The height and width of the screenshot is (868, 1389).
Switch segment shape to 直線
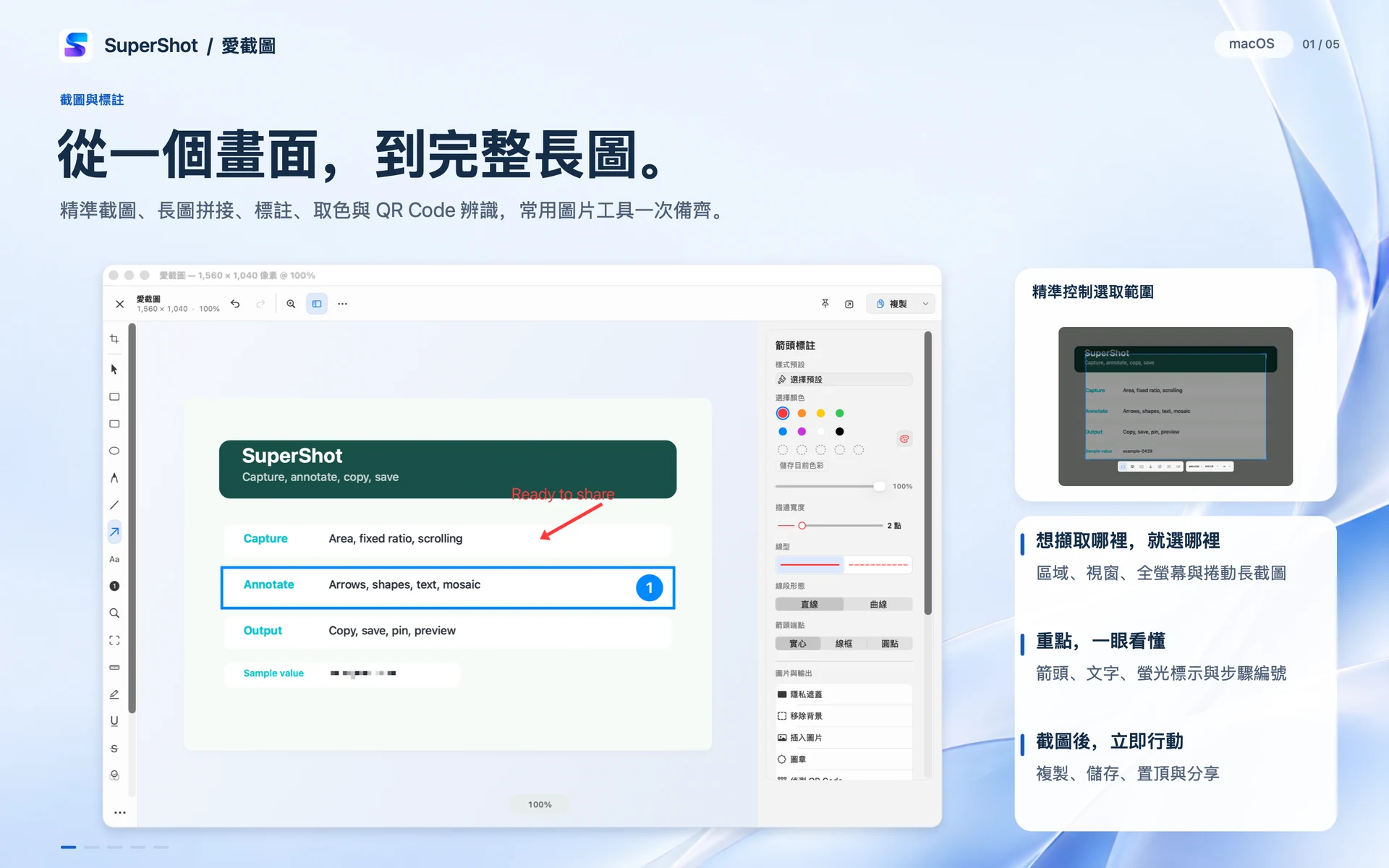(810, 604)
